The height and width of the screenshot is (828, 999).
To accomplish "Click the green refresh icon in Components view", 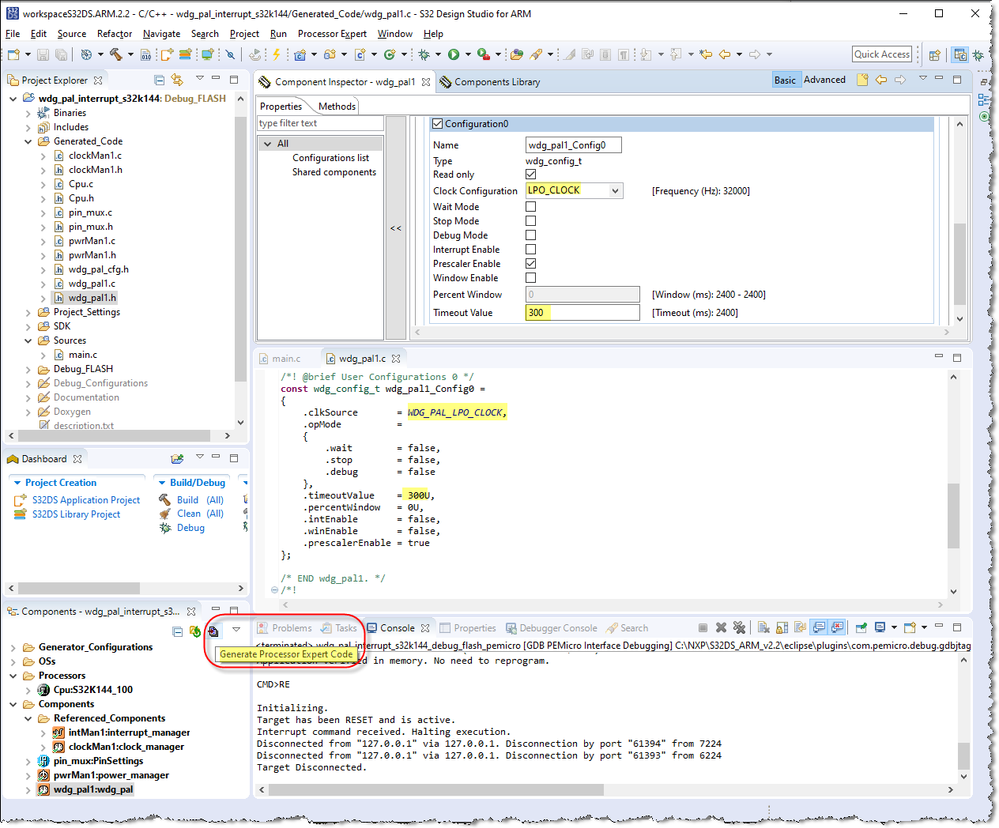I will [x=195, y=631].
